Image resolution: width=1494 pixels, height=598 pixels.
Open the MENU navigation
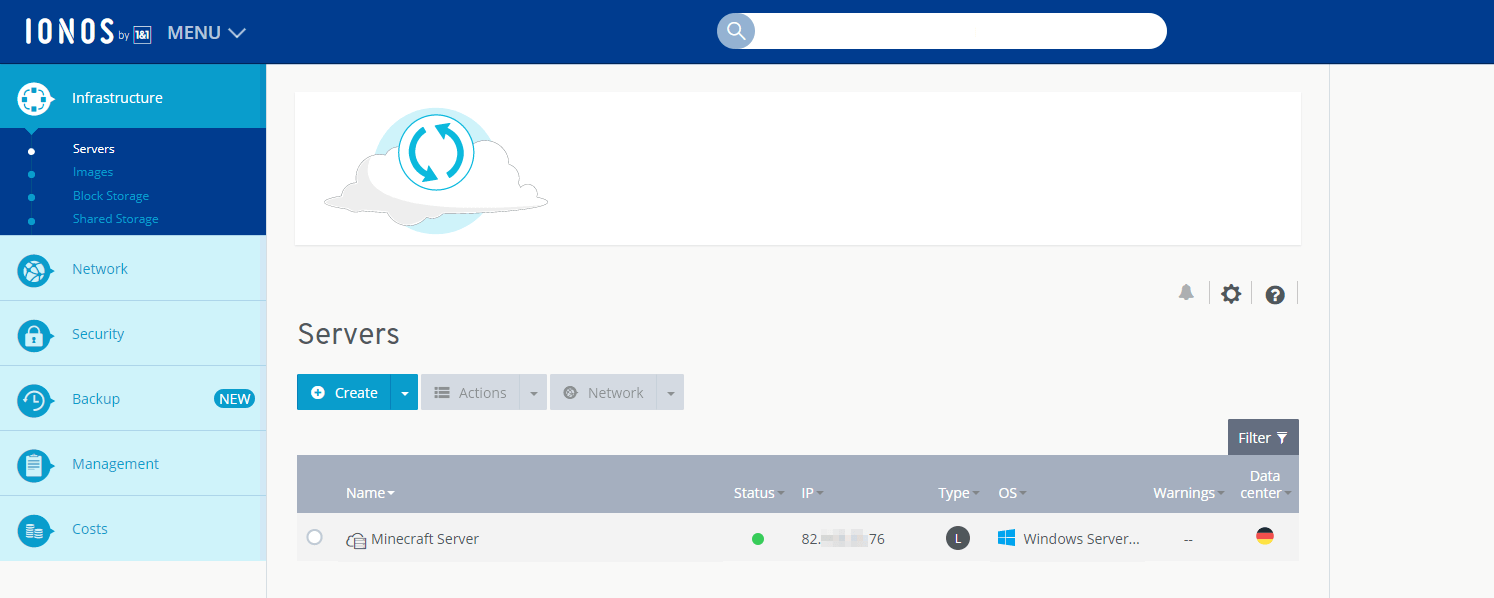pos(205,31)
